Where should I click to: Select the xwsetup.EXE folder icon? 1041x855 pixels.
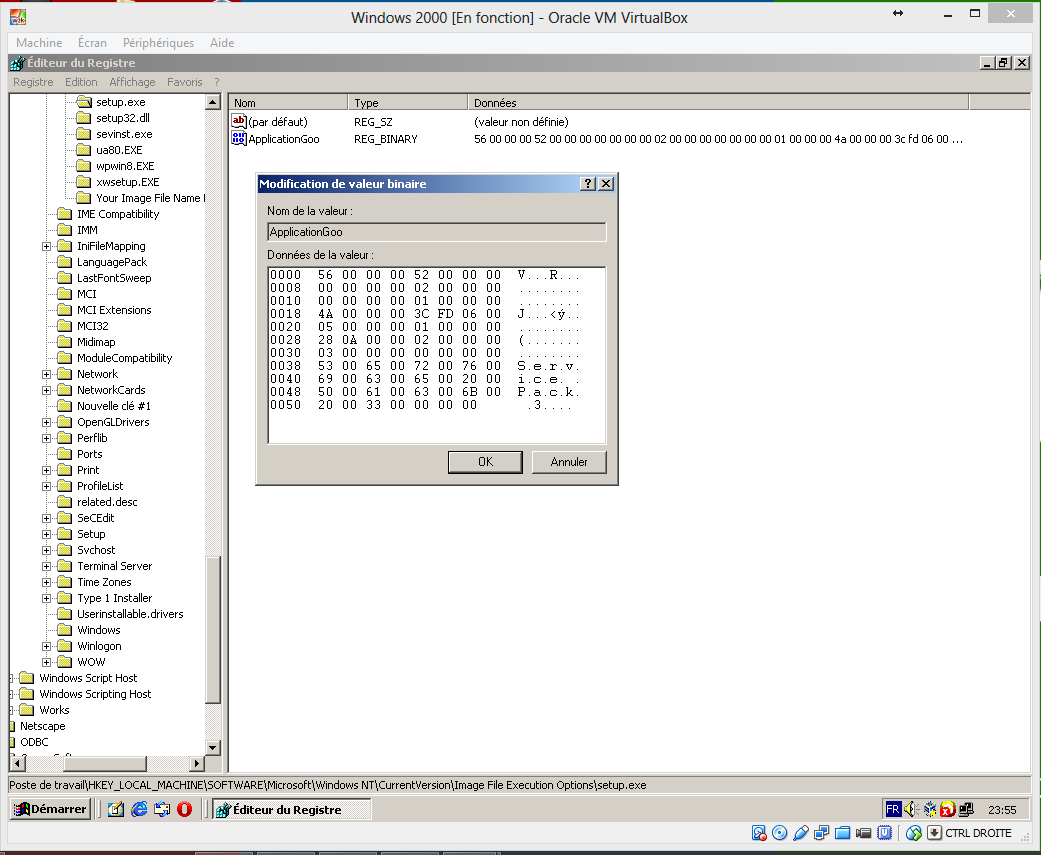coord(84,182)
